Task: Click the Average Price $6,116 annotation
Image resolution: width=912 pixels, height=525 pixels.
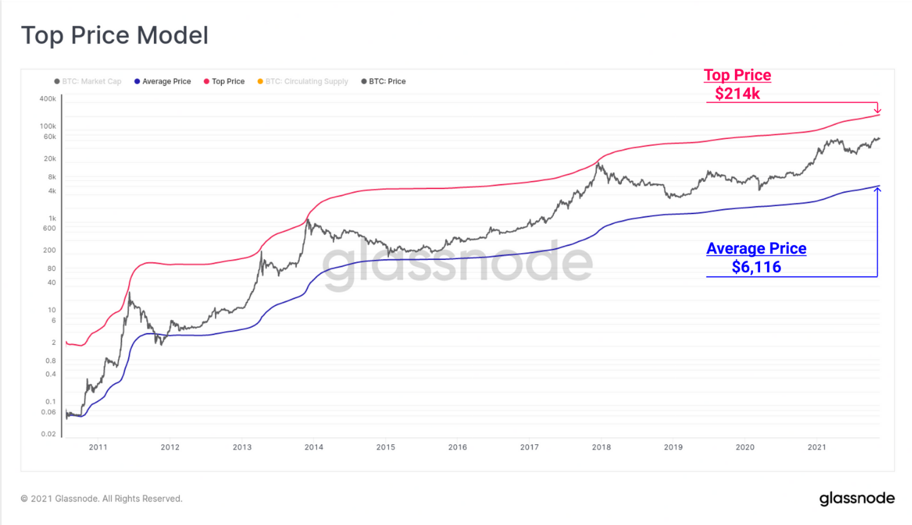Action: coord(756,258)
